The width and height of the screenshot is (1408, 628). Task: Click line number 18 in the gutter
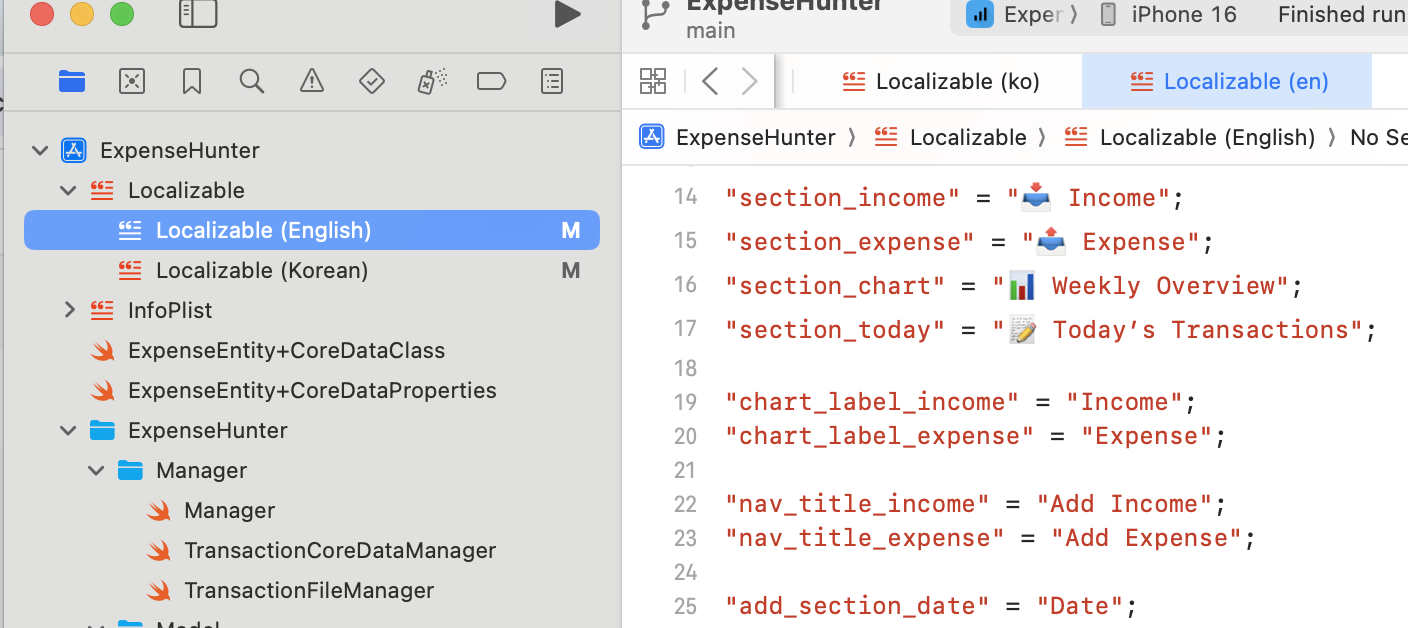coord(685,368)
